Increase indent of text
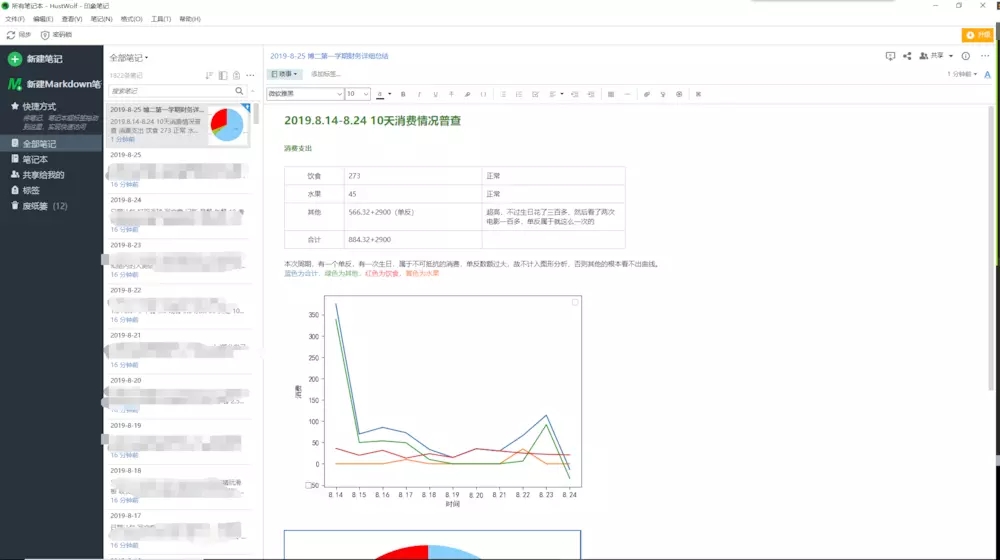 [x=591, y=94]
